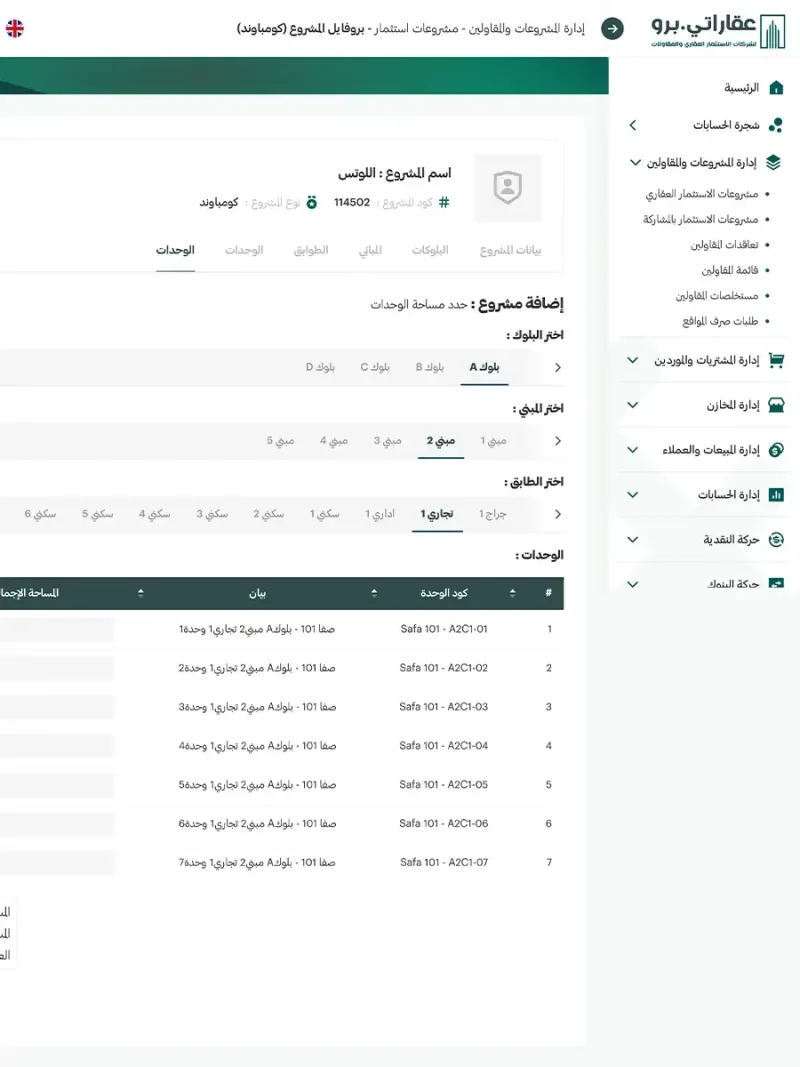Sort by بيان column arrows
800x1067 pixels.
pos(141,593)
